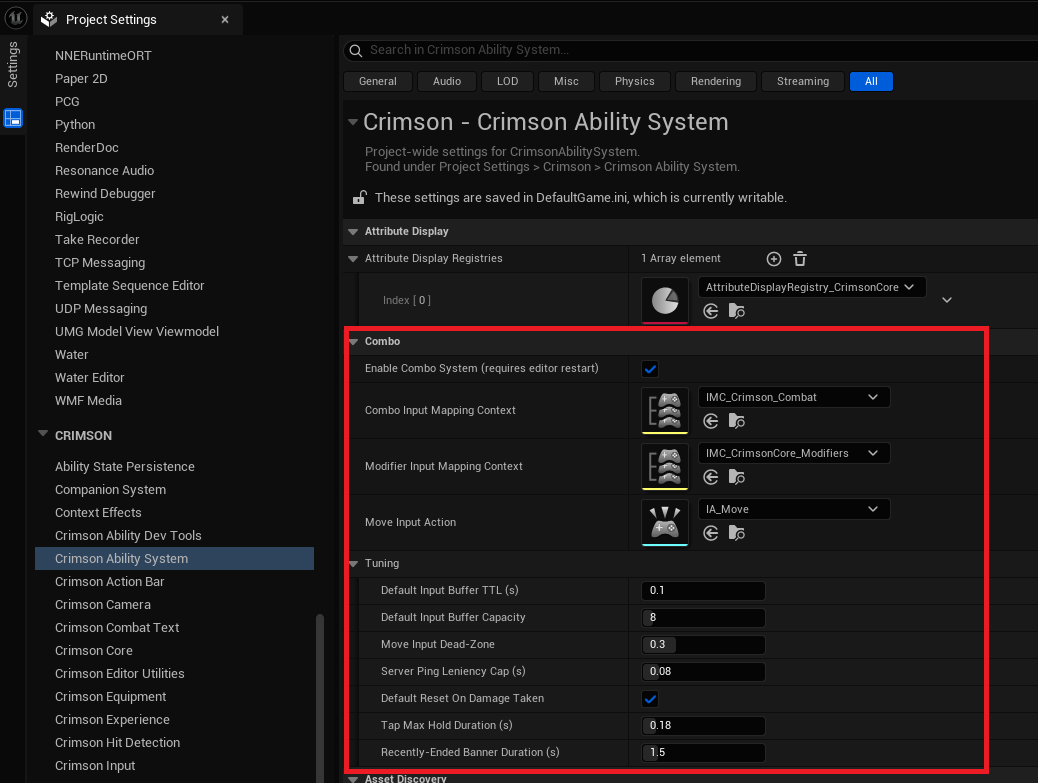Filter settings by General
The height and width of the screenshot is (783, 1038).
click(378, 81)
